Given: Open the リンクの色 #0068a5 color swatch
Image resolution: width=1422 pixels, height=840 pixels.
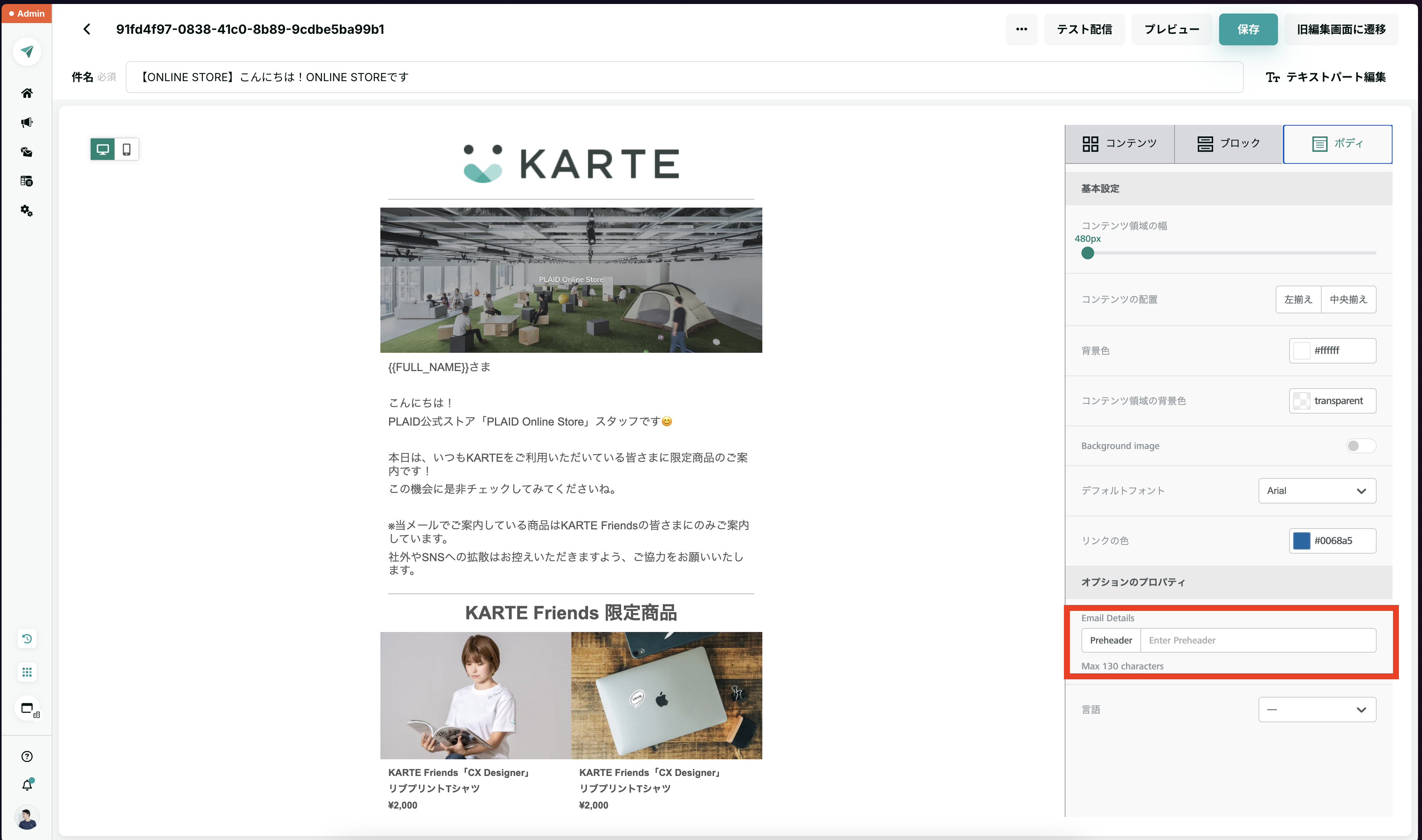Looking at the screenshot, I should click(1301, 541).
